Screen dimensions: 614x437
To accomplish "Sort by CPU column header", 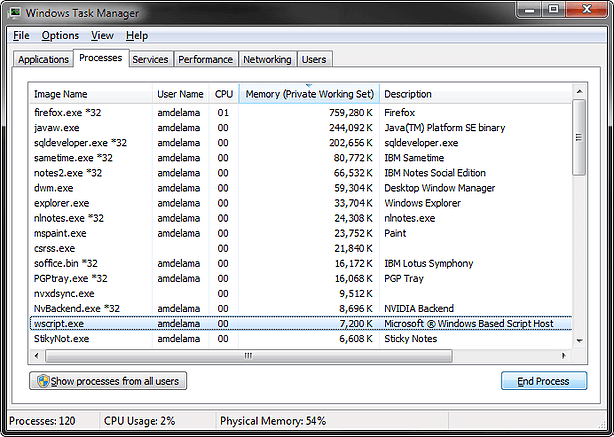I will (x=224, y=94).
